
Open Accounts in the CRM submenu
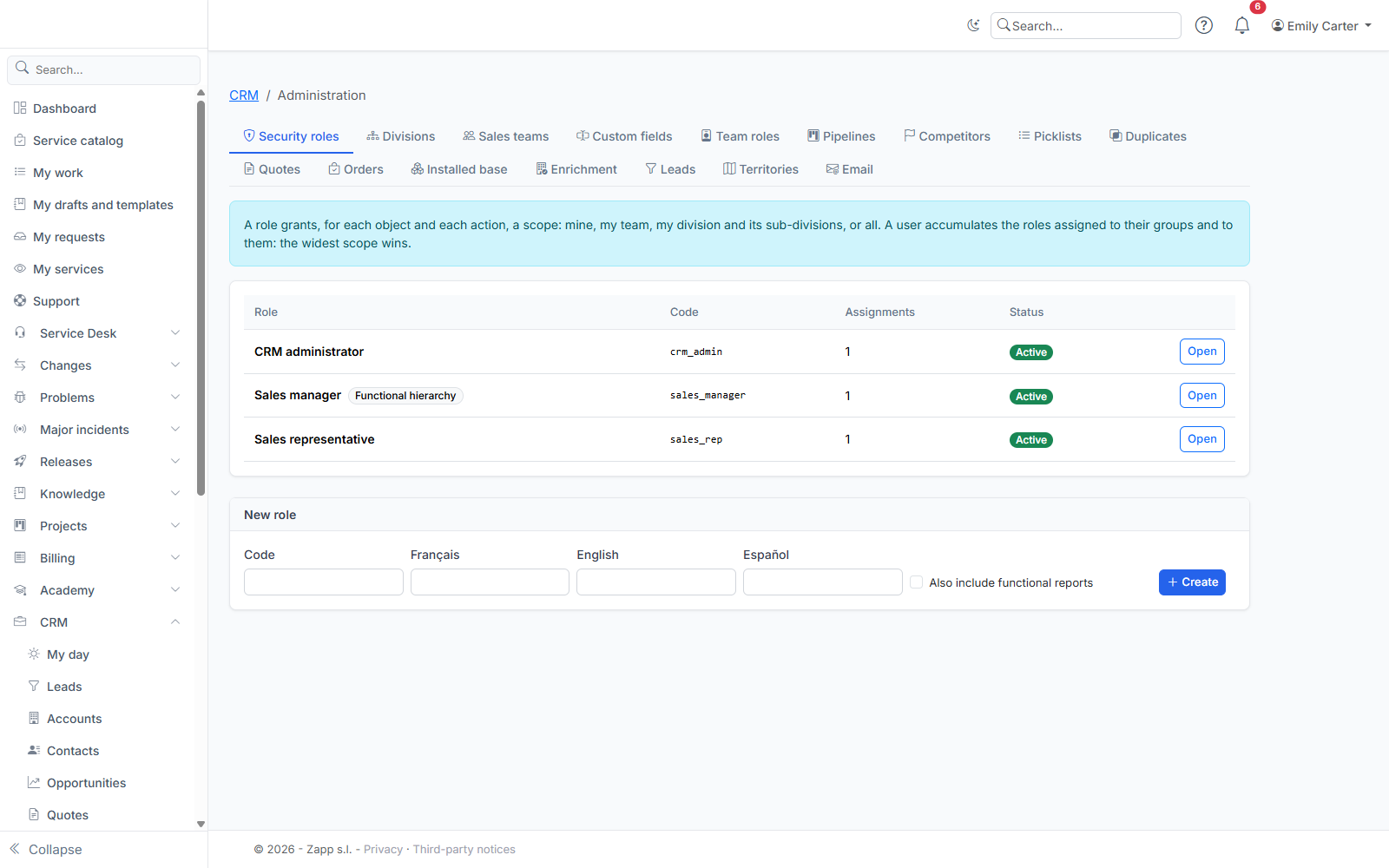[74, 719]
